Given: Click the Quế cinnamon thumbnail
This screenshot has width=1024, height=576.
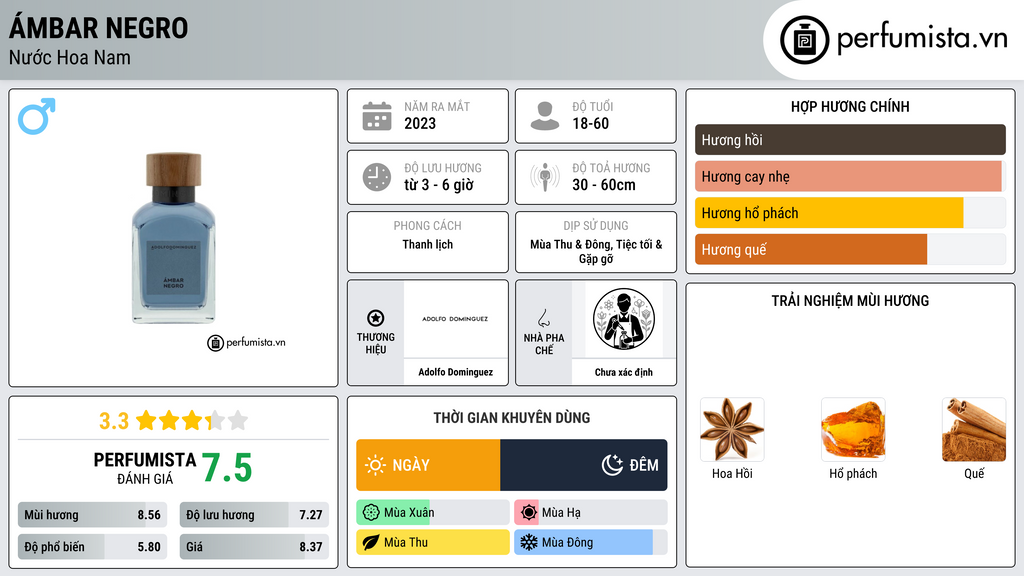Looking at the screenshot, I should pos(974,430).
